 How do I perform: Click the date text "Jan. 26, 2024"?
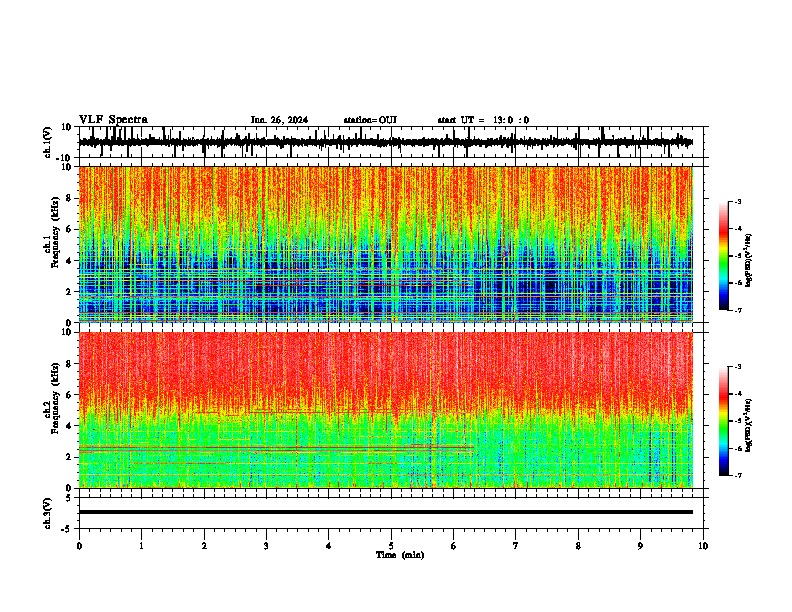click(279, 120)
